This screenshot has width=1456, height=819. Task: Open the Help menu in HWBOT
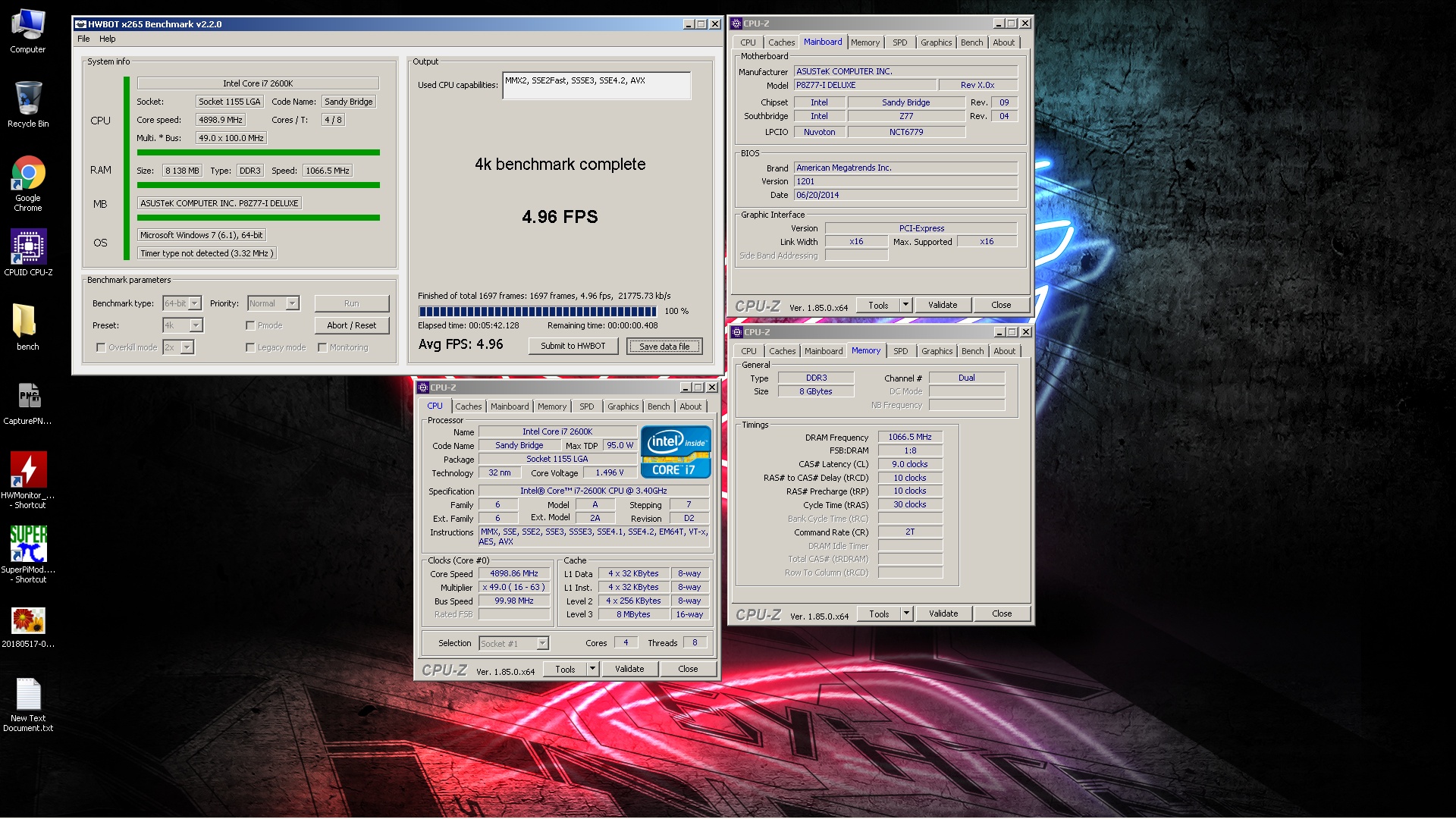[x=107, y=39]
